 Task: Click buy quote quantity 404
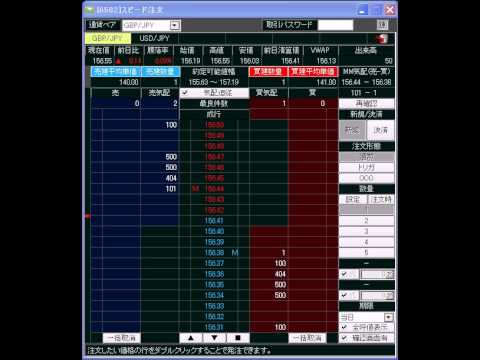280,274
